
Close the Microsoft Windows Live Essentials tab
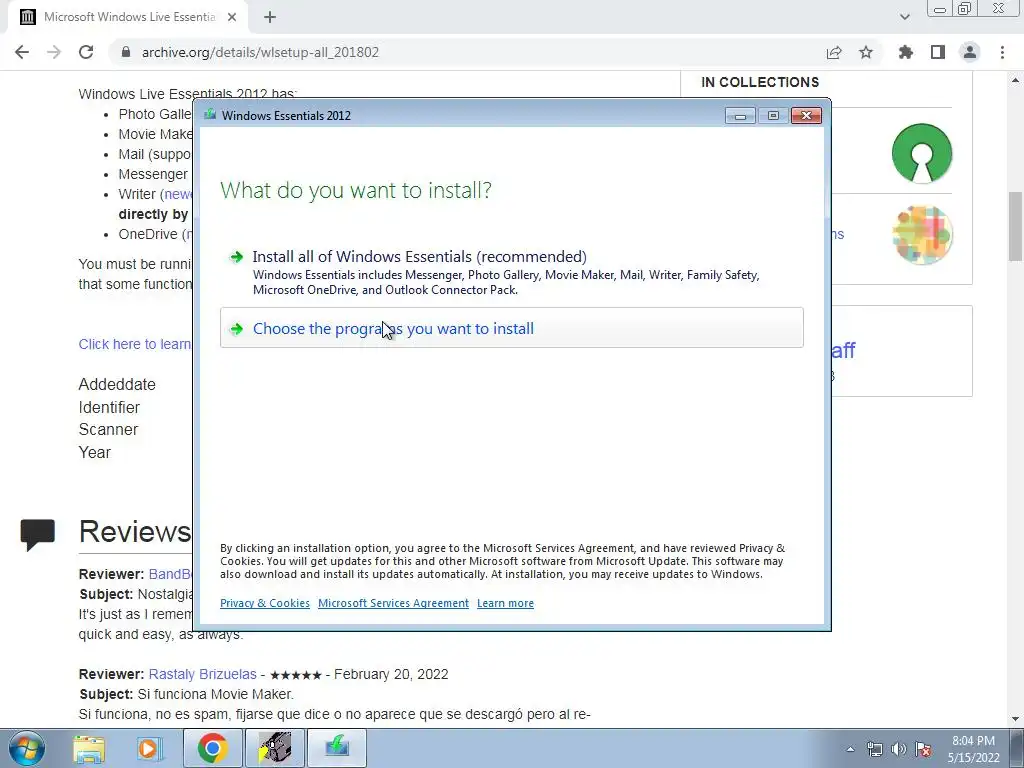pyautogui.click(x=232, y=18)
